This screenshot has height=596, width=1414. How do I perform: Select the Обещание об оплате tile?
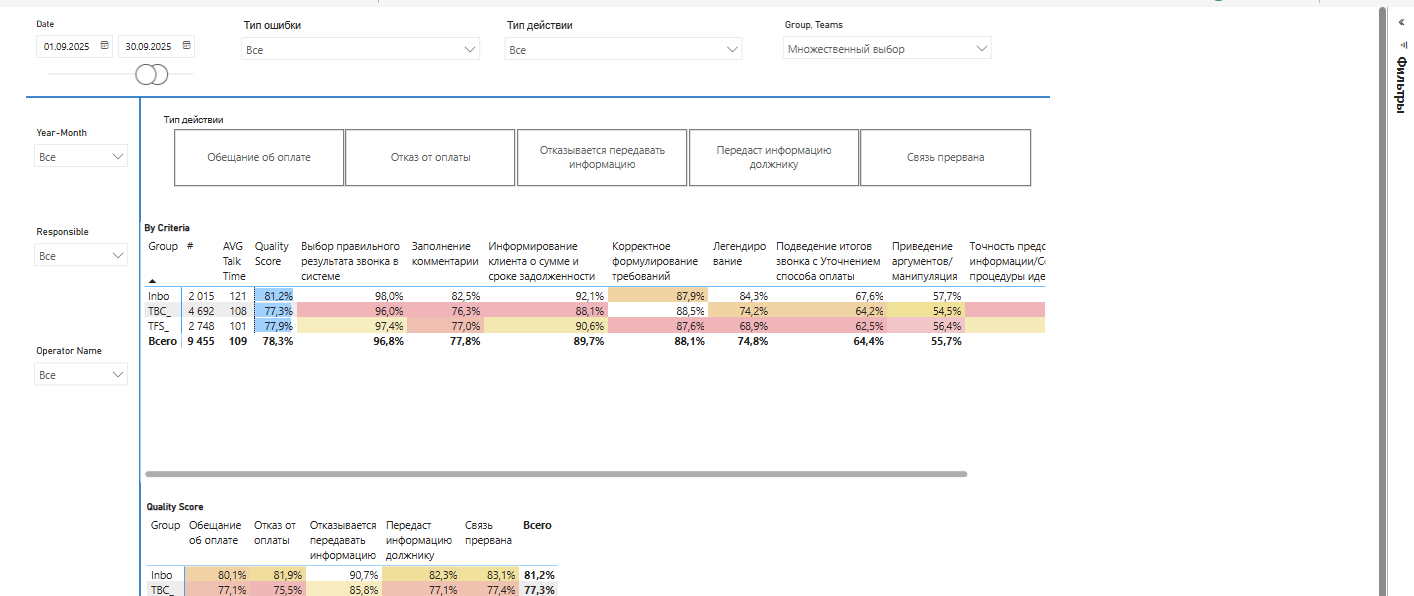click(259, 157)
